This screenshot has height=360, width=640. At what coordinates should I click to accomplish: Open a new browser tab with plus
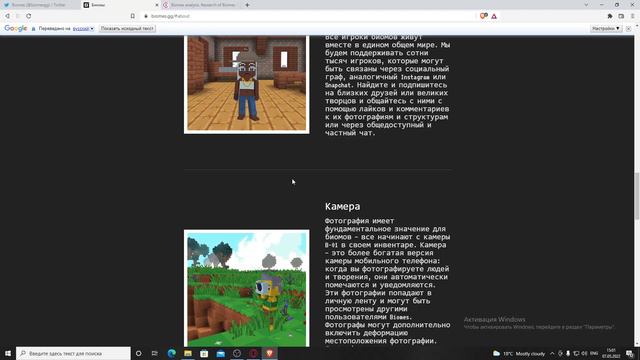[247, 5]
